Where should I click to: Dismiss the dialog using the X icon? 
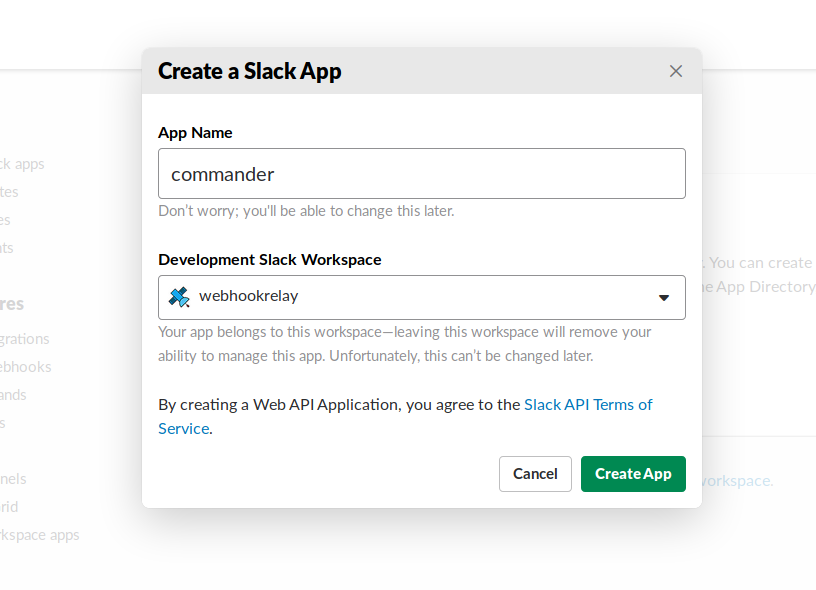[x=675, y=70]
